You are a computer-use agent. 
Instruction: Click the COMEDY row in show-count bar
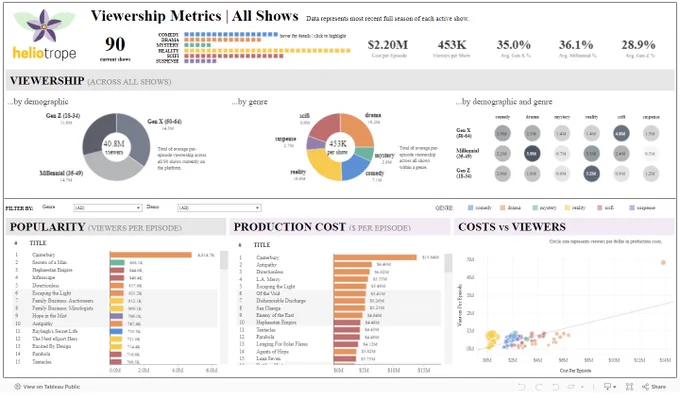231,34
